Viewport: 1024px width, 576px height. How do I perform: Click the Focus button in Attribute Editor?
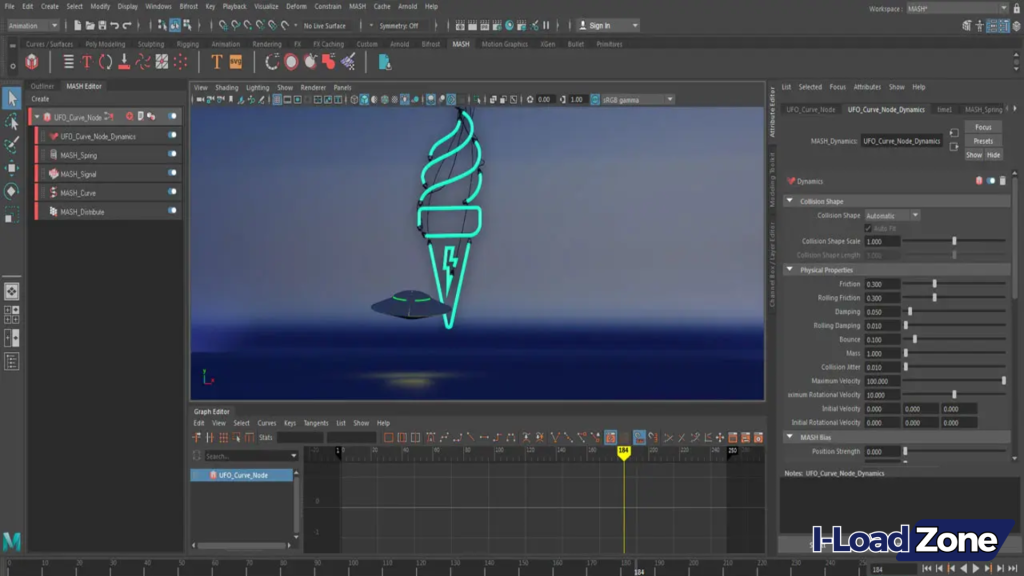(981, 127)
